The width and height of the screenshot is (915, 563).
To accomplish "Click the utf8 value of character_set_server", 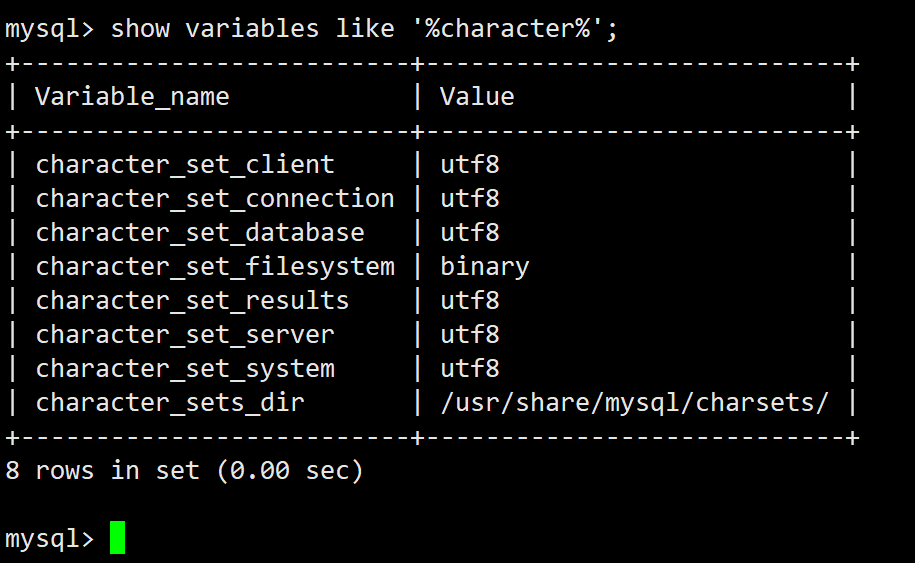I will click(x=470, y=335).
